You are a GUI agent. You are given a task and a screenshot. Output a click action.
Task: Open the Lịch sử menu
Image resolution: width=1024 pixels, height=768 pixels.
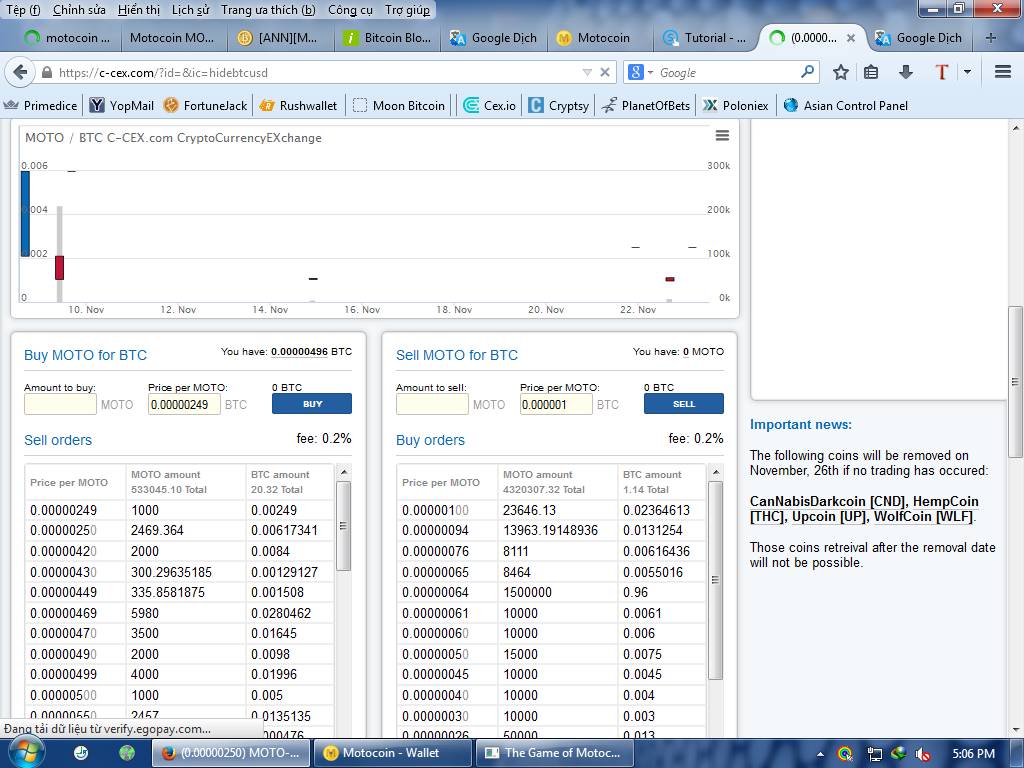(190, 10)
